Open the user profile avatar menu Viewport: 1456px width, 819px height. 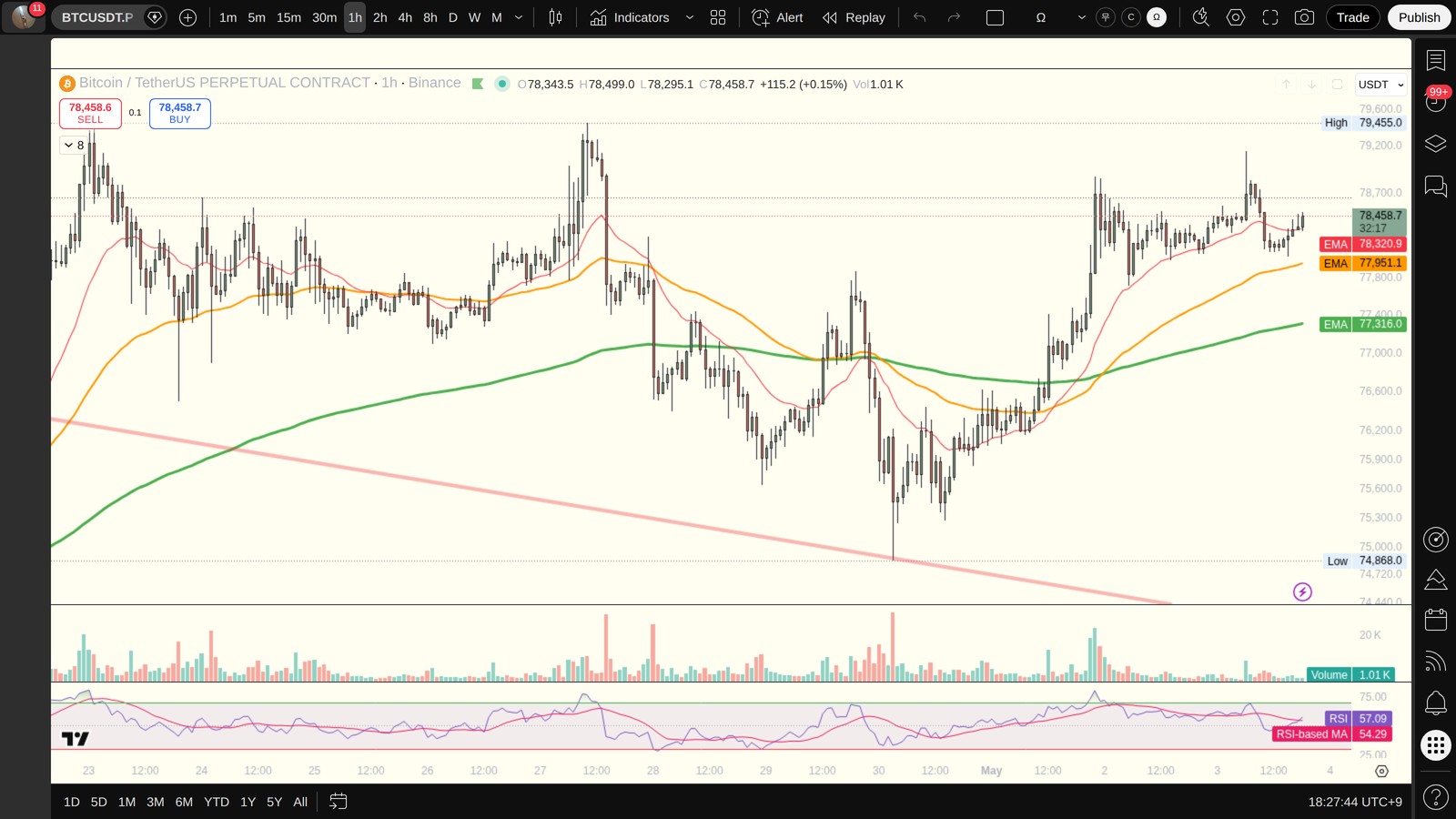click(x=25, y=17)
